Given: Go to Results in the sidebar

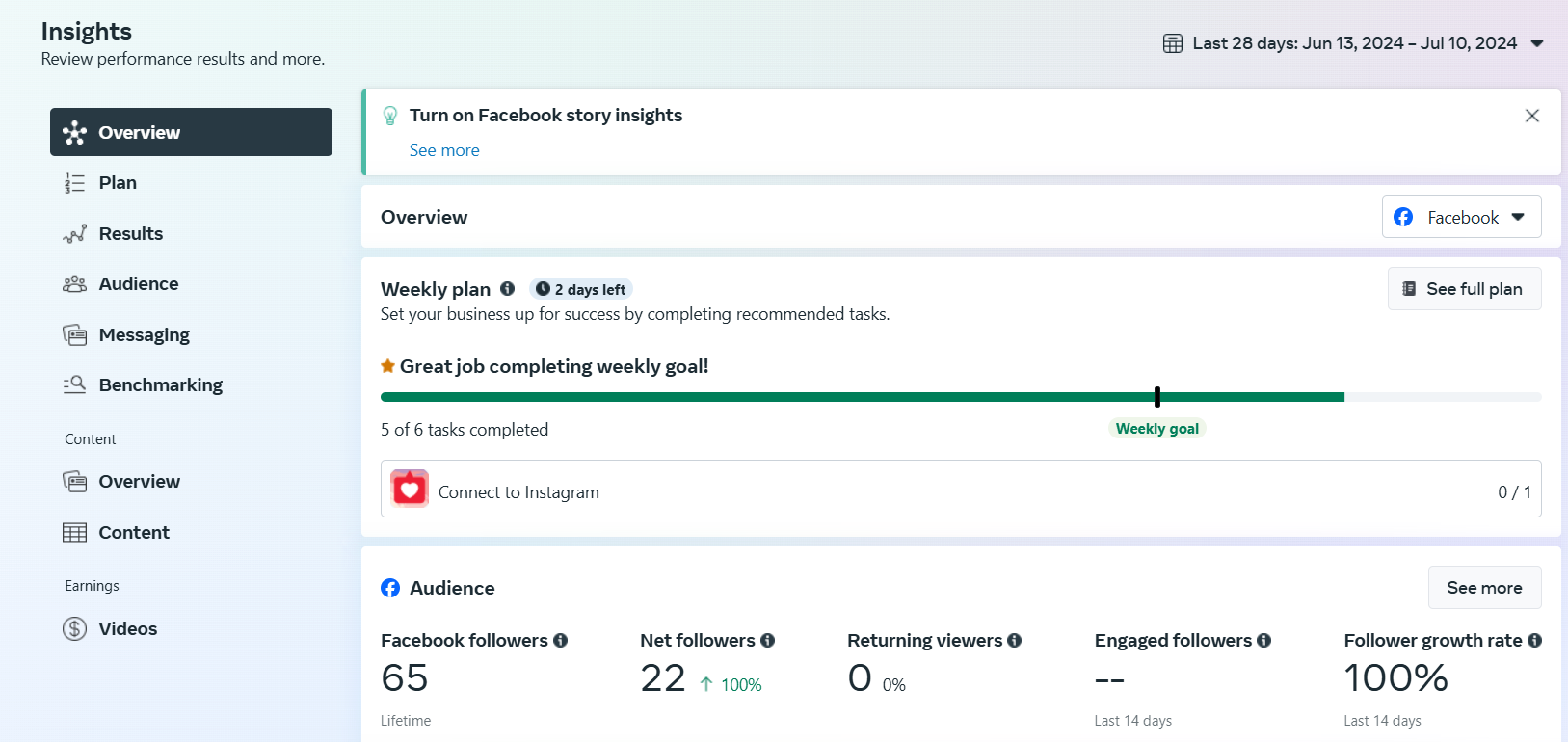Looking at the screenshot, I should pos(191,234).
